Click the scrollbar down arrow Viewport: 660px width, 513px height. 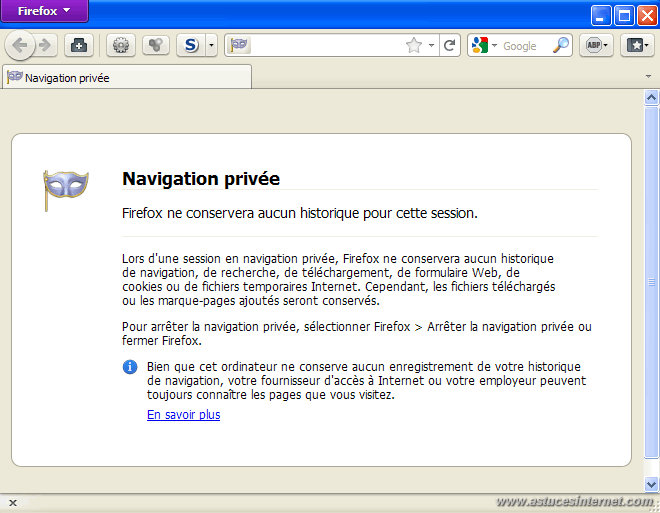(651, 484)
